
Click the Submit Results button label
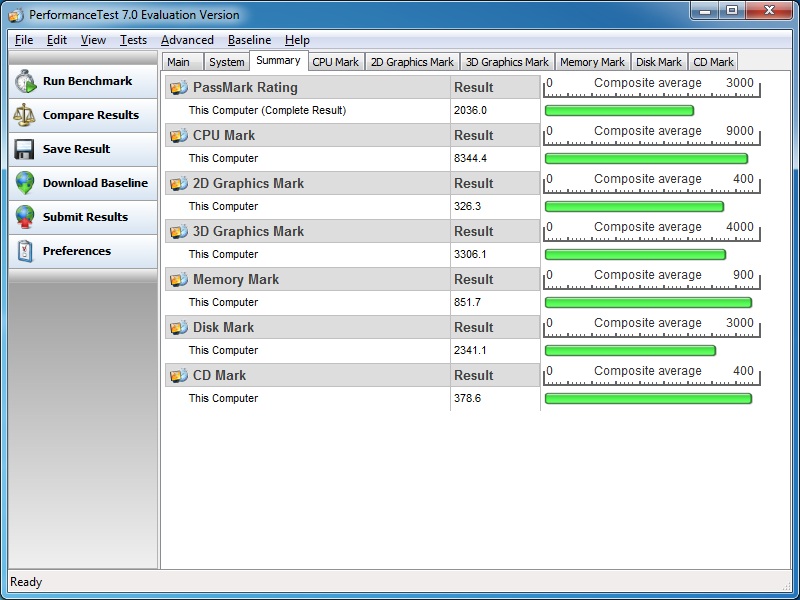[85, 217]
